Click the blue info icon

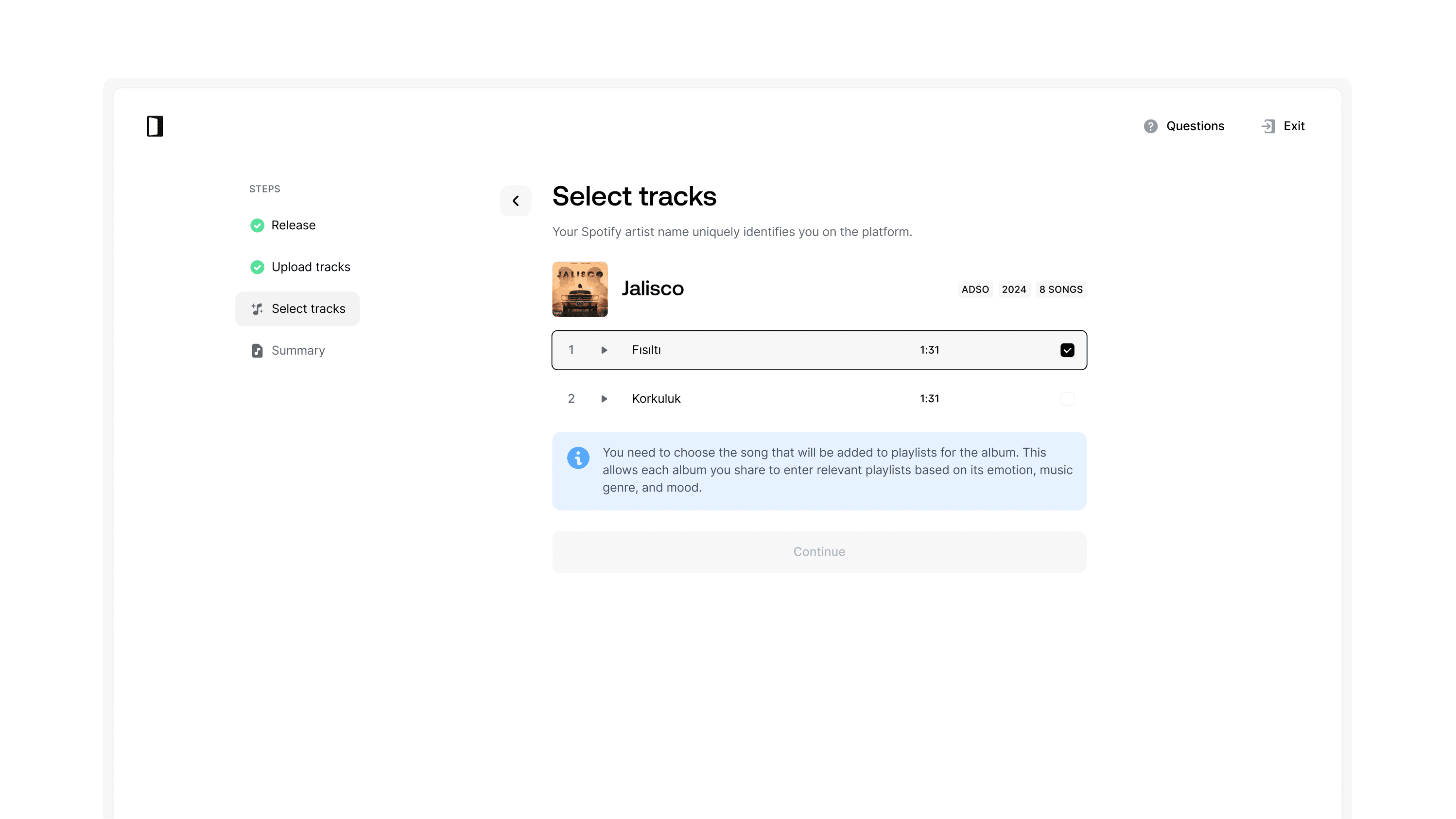click(x=578, y=458)
